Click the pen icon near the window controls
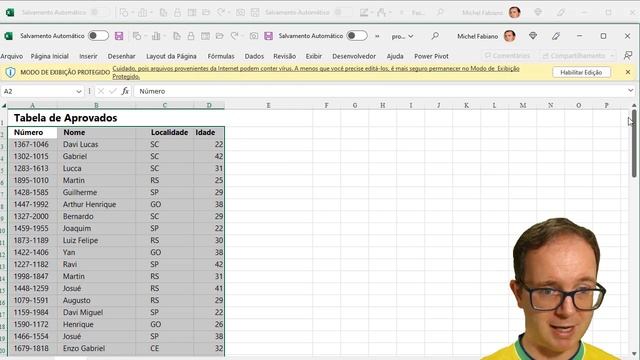 (x=556, y=36)
